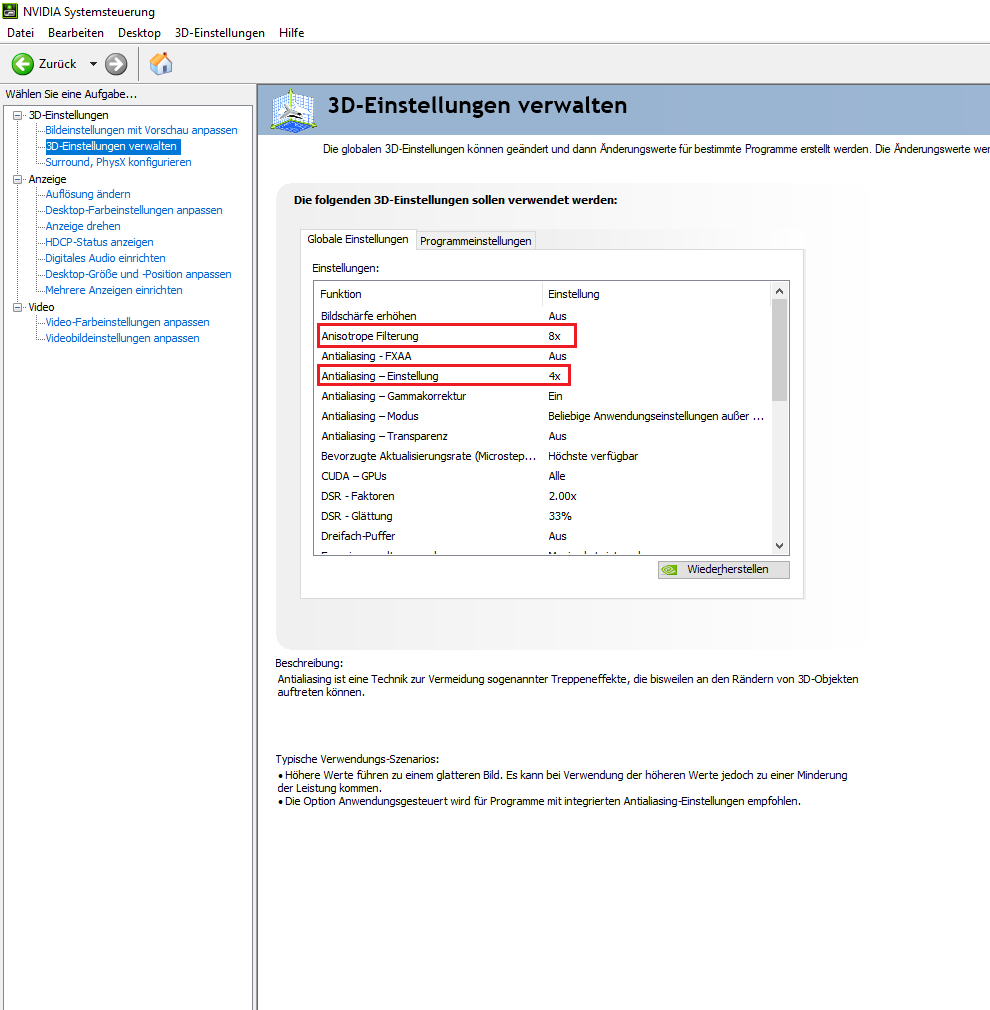The image size is (990, 1010).
Task: Select Bevorzugte Aktualisierungsrate row
Action: pos(542,456)
